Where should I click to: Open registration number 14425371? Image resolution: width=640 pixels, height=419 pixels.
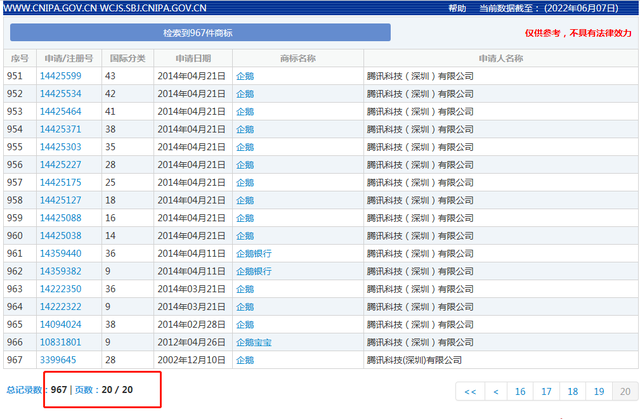tap(60, 129)
